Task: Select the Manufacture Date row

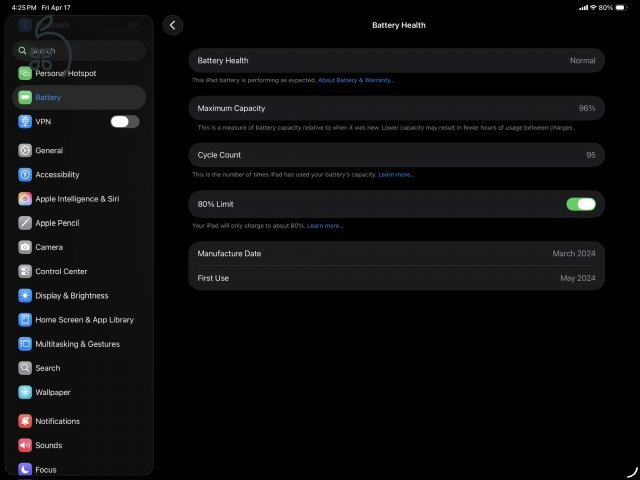Action: (x=396, y=253)
